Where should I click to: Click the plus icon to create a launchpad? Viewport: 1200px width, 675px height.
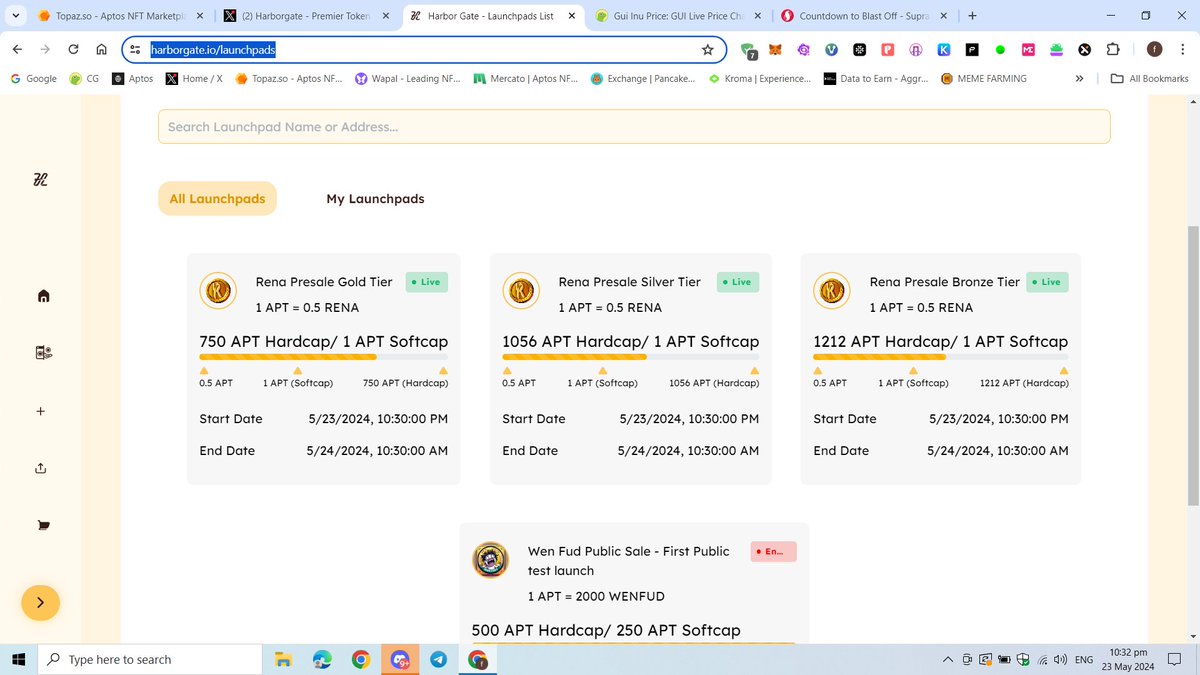point(40,410)
